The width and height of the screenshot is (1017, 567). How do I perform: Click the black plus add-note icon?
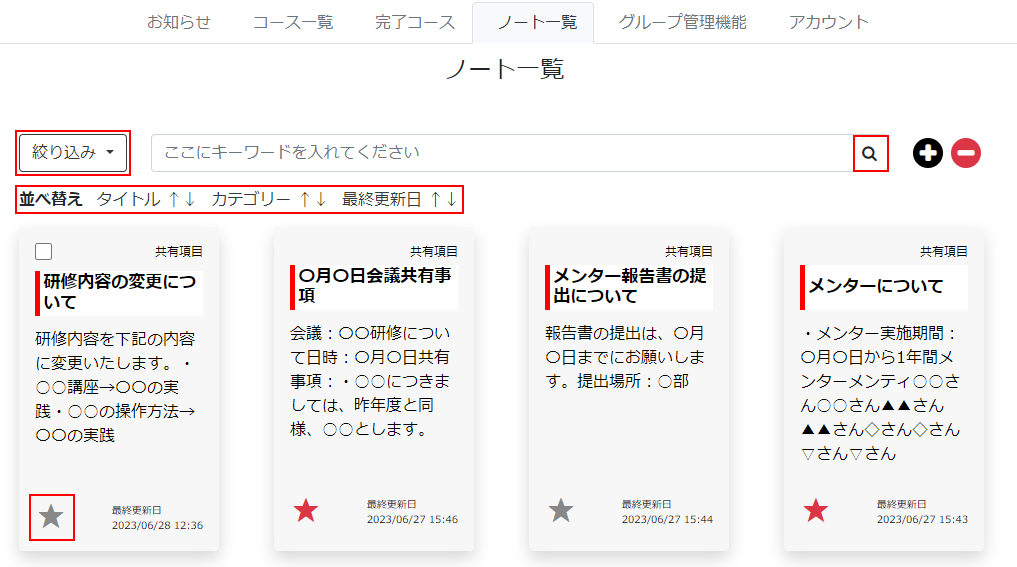pos(928,153)
